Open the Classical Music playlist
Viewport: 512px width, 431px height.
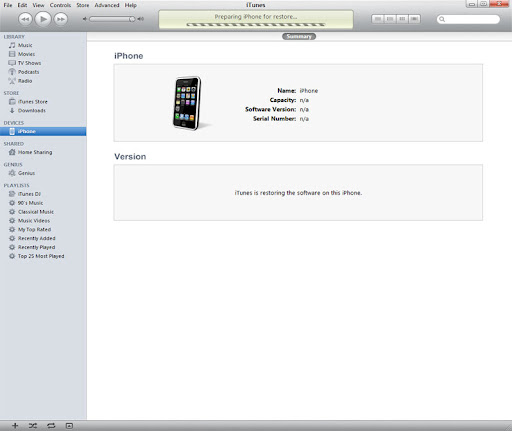point(43,212)
